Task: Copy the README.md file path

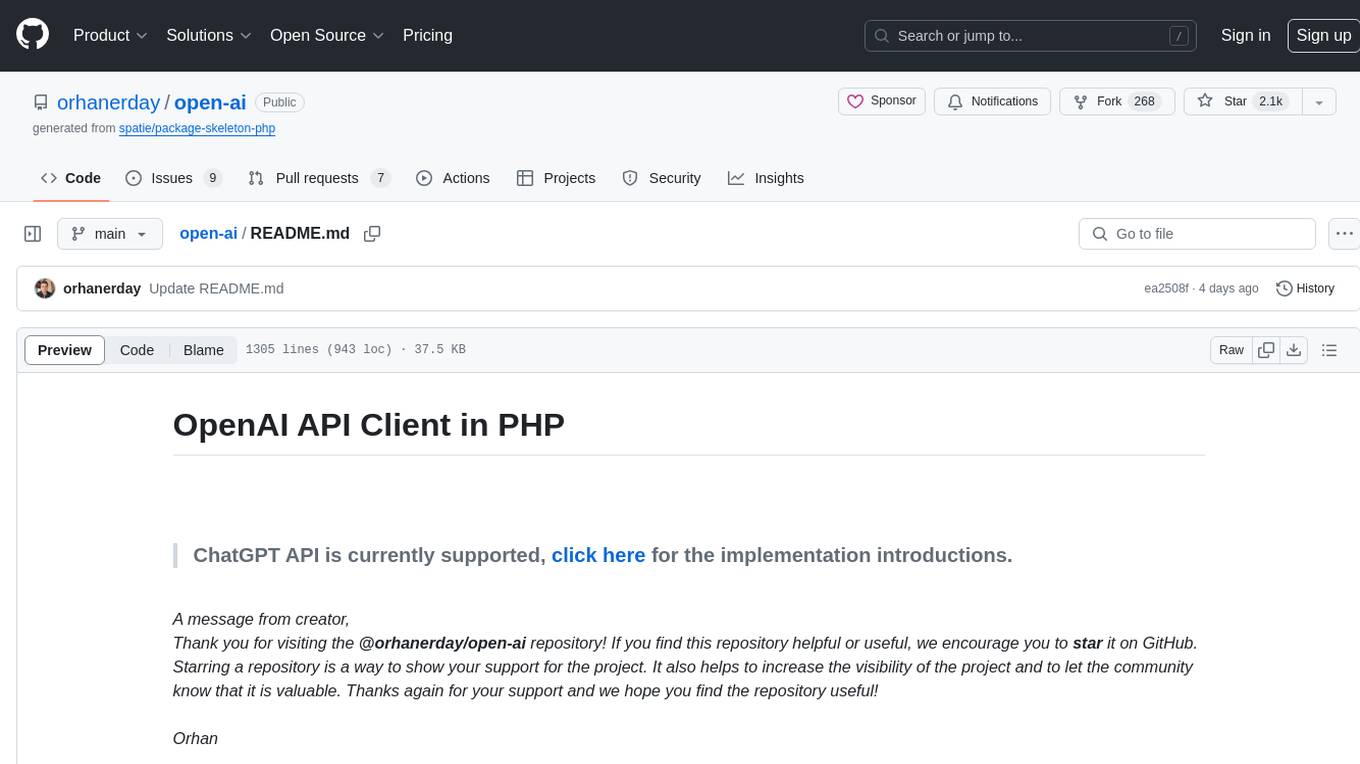Action: (x=372, y=234)
